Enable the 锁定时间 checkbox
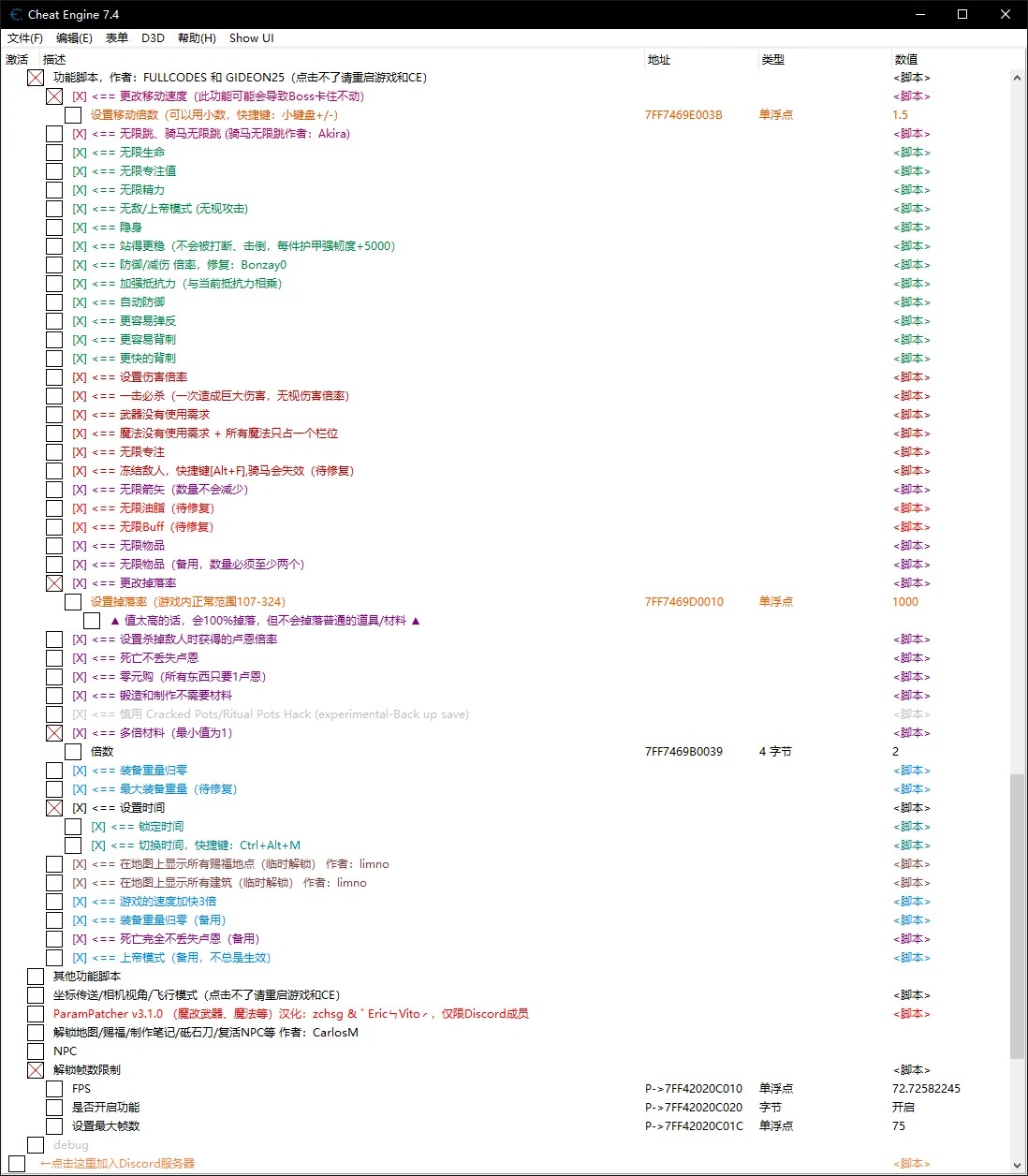This screenshot has width=1028, height=1176. point(73,827)
